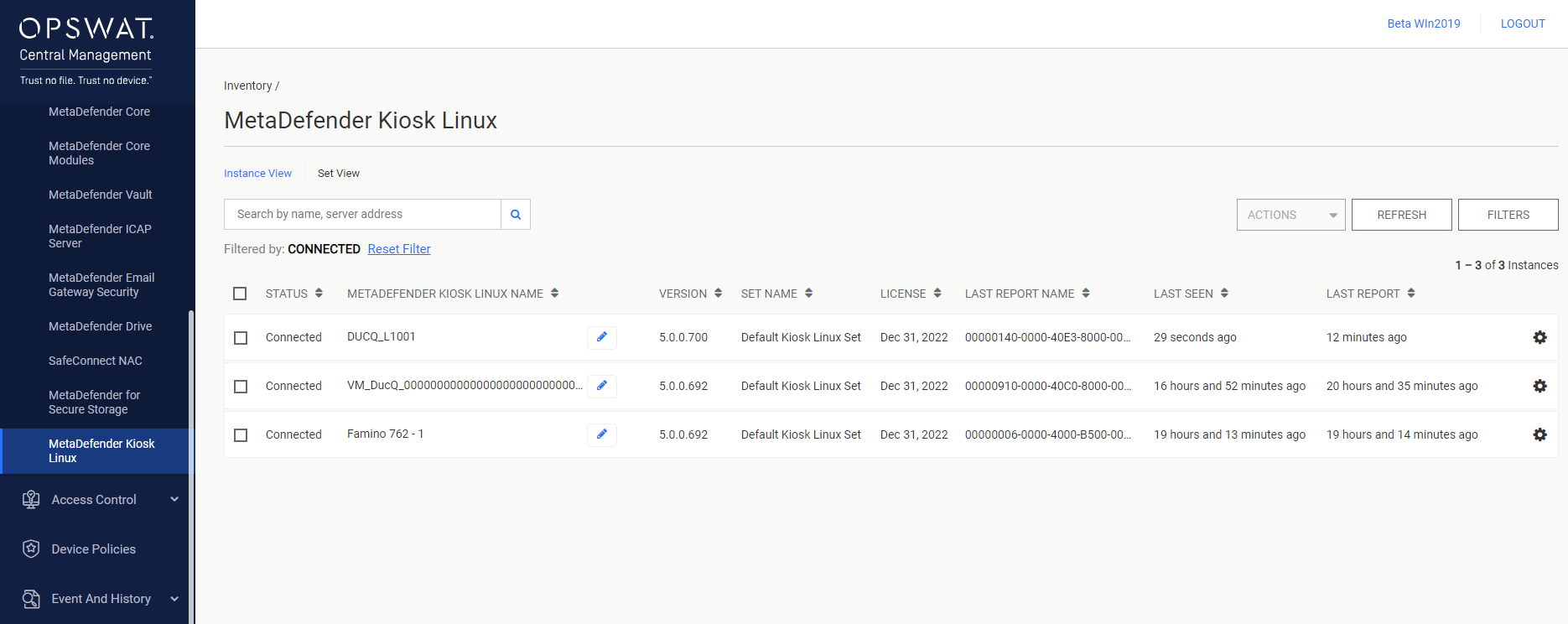1568x624 pixels.
Task: Click the Inventory breadcrumb
Action: (247, 86)
